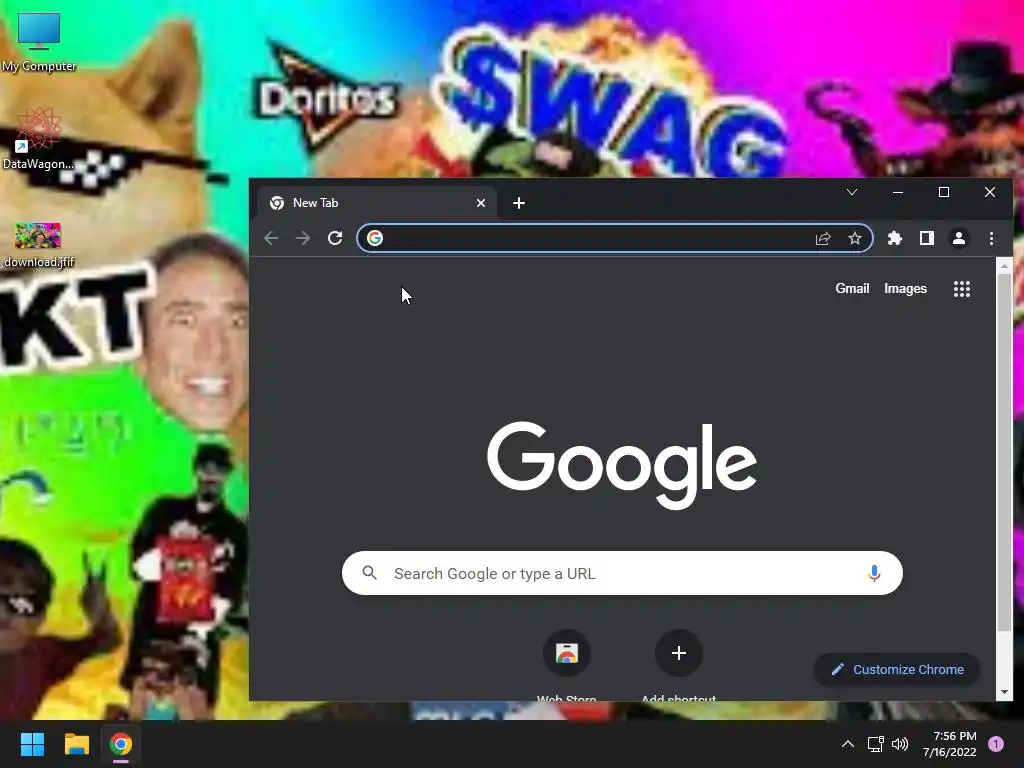
Task: Minimize the Chrome window
Action: point(898,192)
